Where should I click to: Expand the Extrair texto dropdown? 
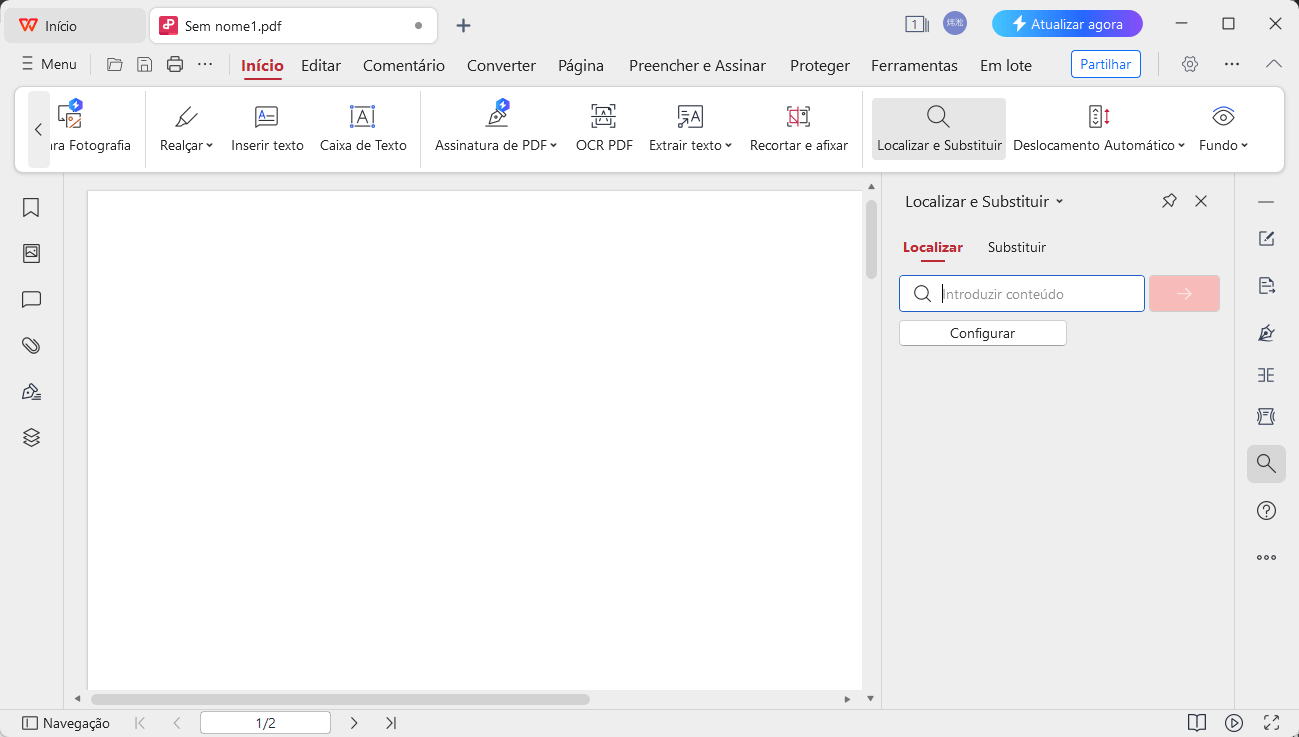pyautogui.click(x=729, y=146)
